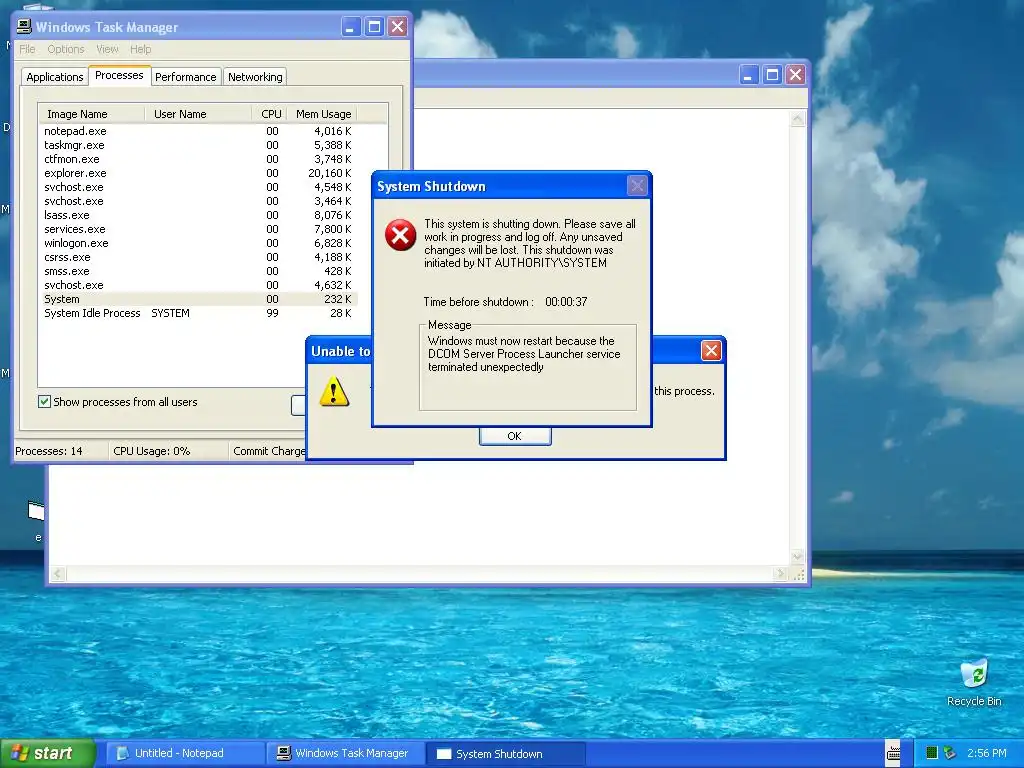Click the 2:56 PM taskbar clock
1024x768 pixels.
(x=987, y=753)
